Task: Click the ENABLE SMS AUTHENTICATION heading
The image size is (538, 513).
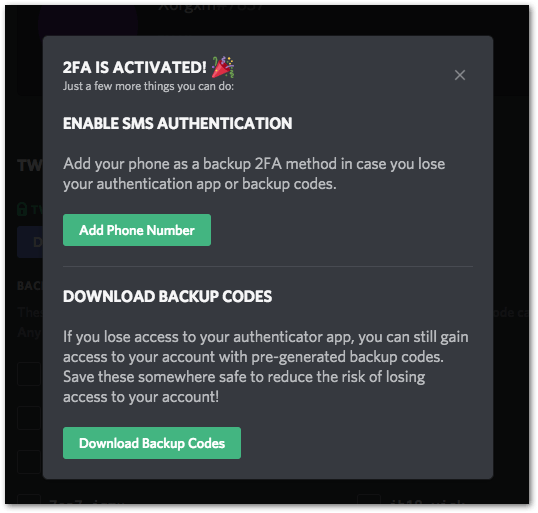Action: tap(177, 124)
